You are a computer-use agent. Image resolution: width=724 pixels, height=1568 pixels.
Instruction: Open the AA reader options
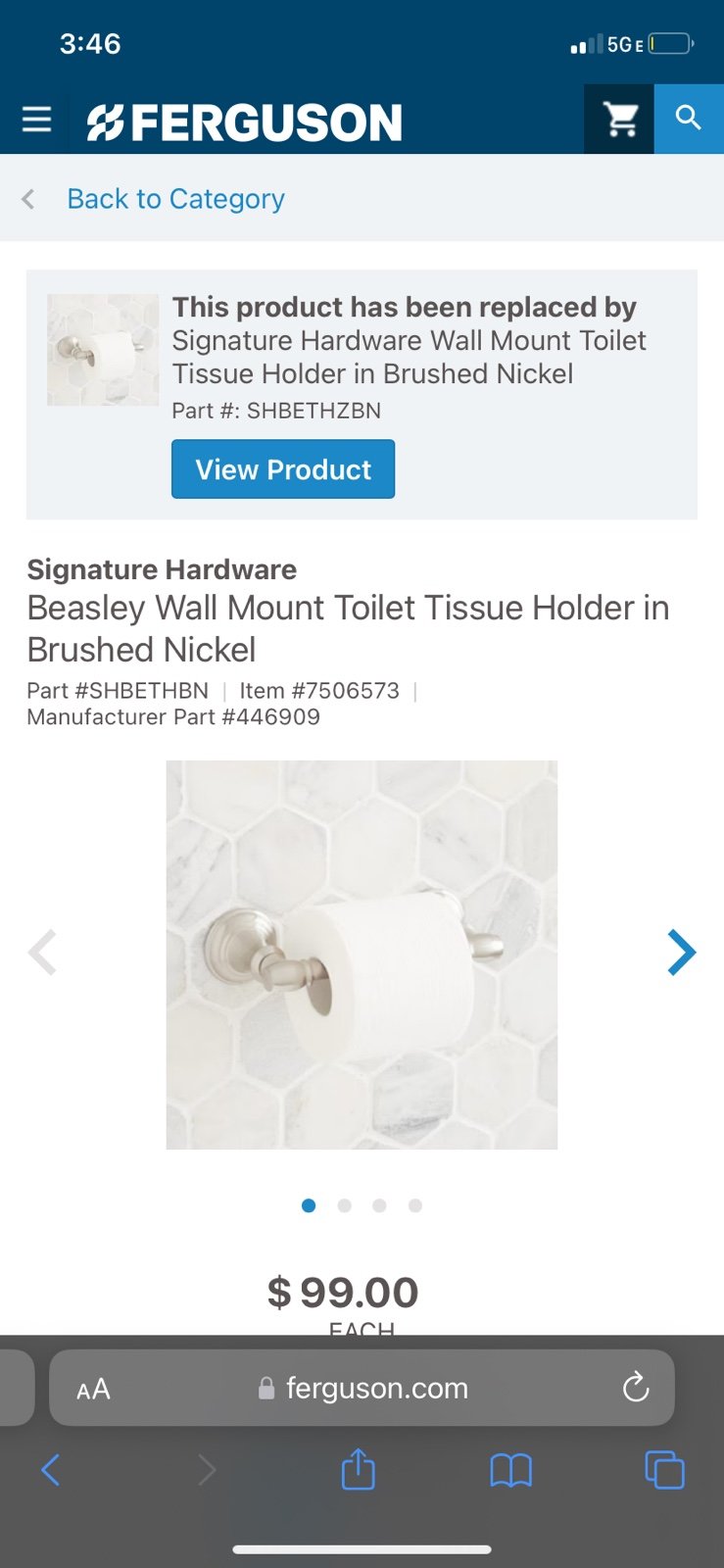tap(93, 1389)
